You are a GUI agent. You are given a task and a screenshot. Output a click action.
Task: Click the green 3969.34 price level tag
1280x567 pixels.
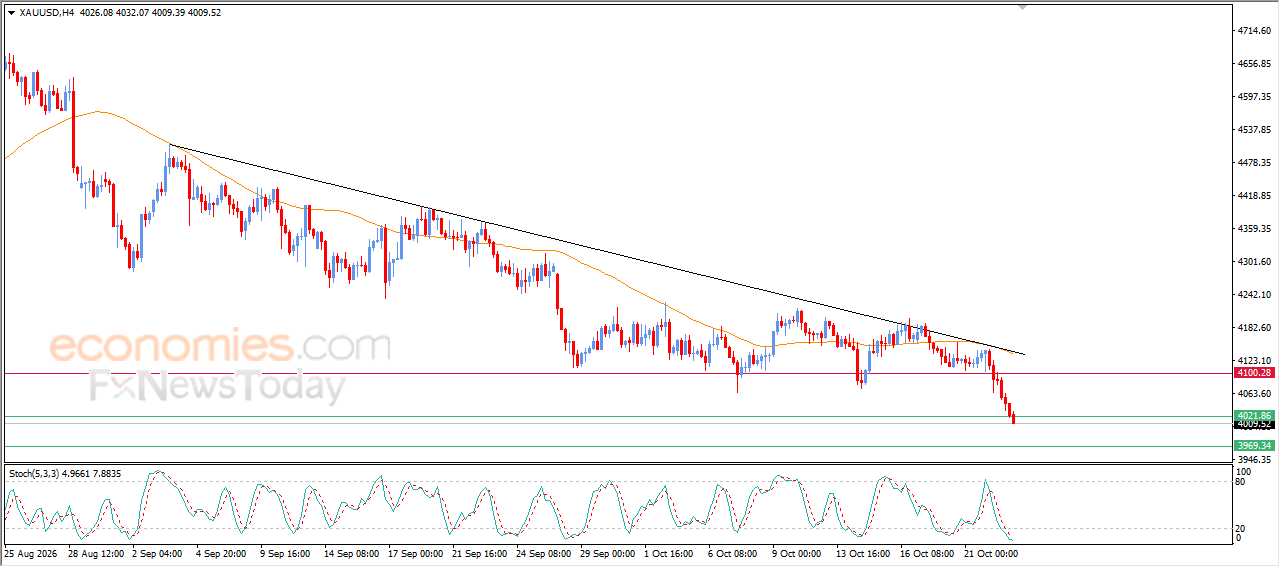1253,446
